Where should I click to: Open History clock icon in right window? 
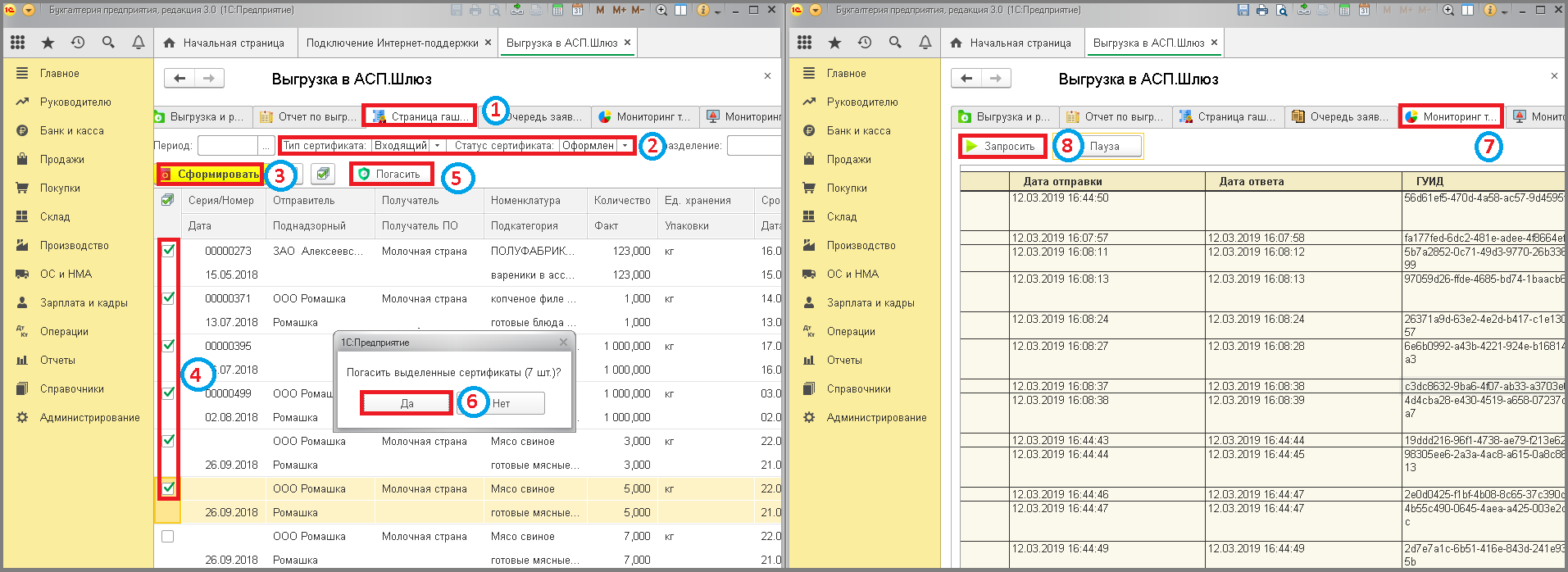[x=865, y=43]
